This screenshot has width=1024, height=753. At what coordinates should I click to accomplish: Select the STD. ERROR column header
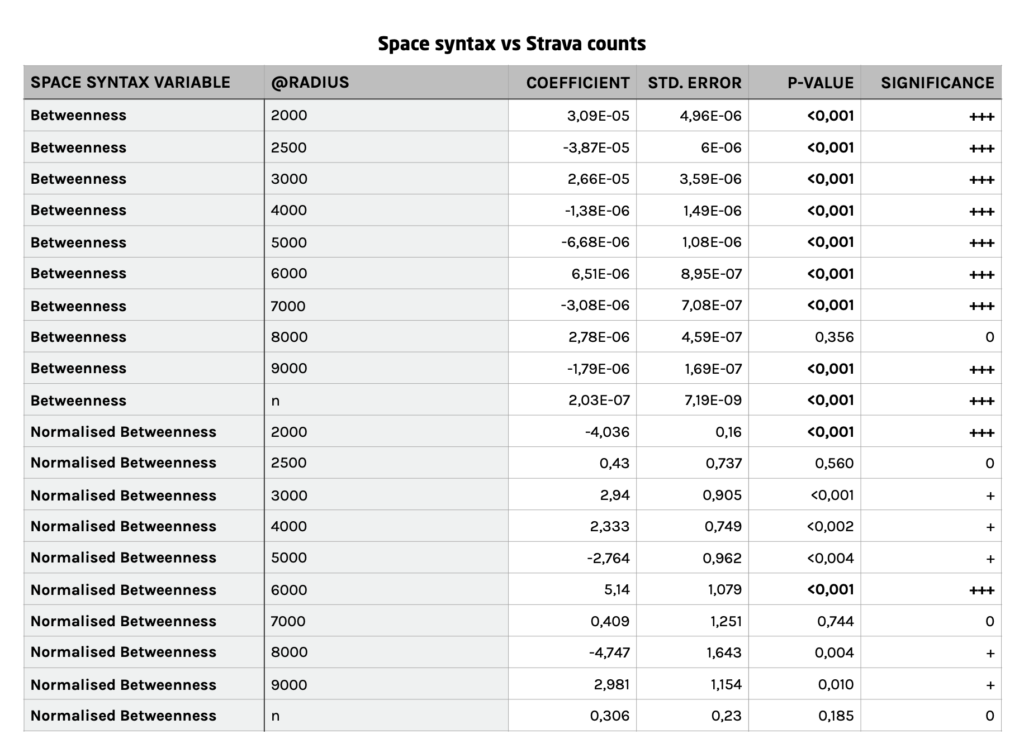pos(694,83)
